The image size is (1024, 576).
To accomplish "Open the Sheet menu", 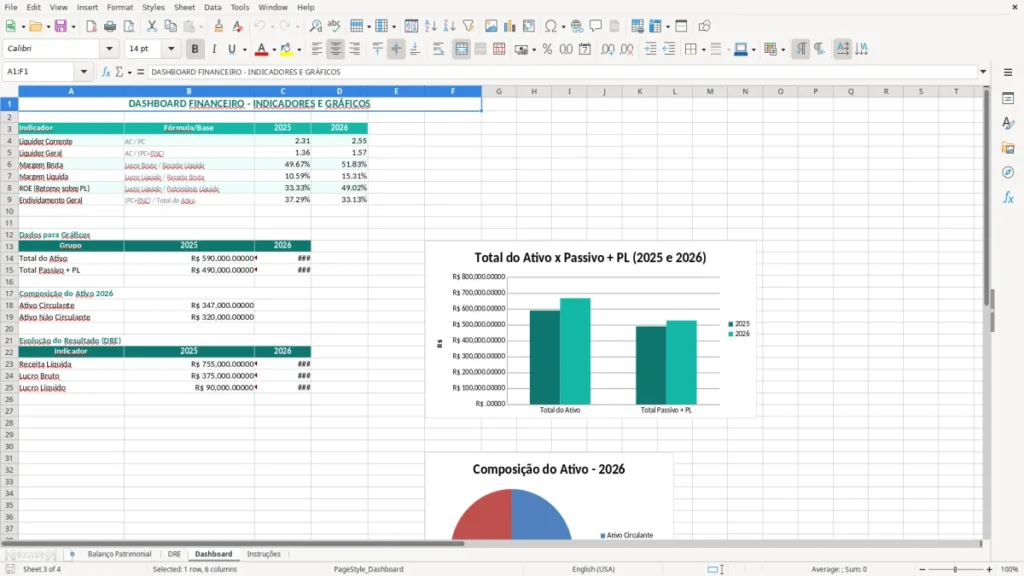I will pyautogui.click(x=184, y=7).
